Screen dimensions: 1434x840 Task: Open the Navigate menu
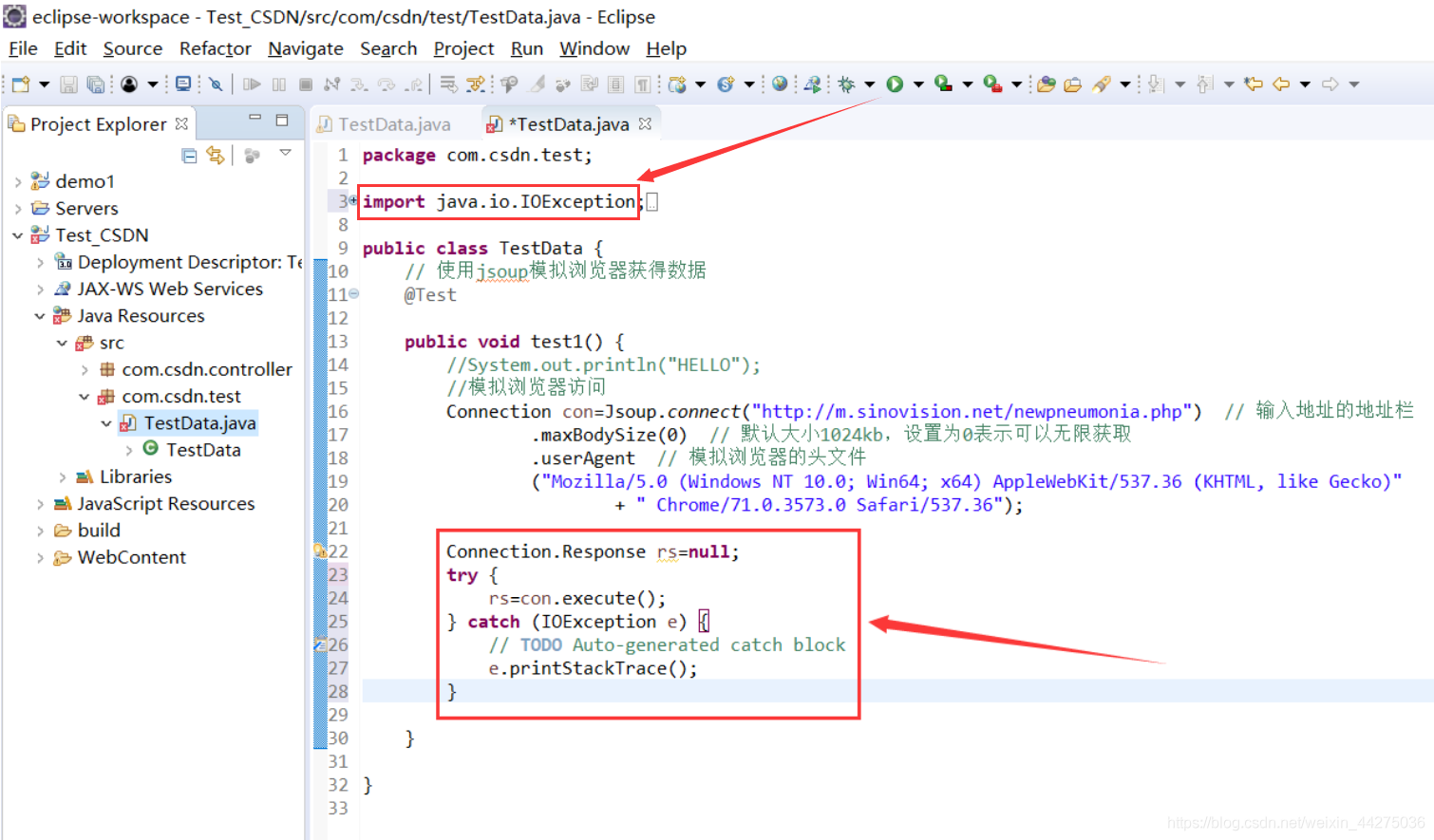[x=306, y=48]
